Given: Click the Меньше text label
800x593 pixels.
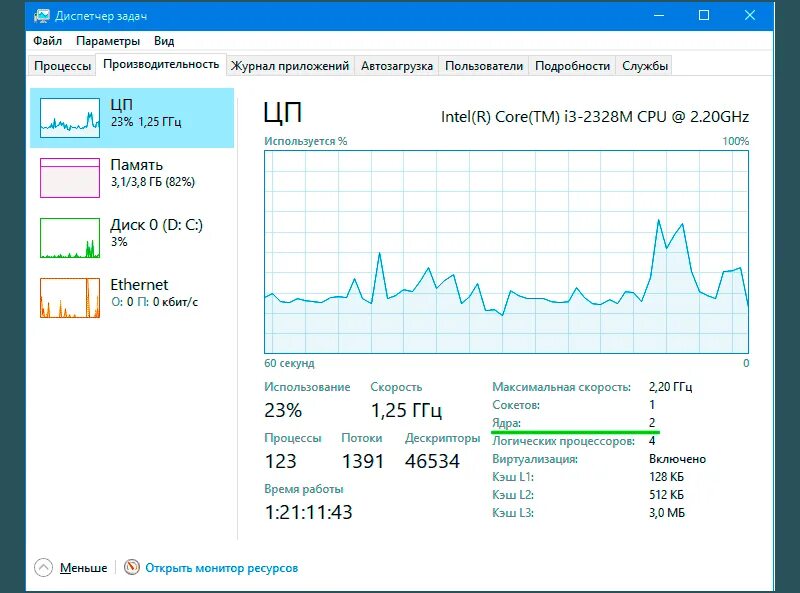Looking at the screenshot, I should 84,568.
